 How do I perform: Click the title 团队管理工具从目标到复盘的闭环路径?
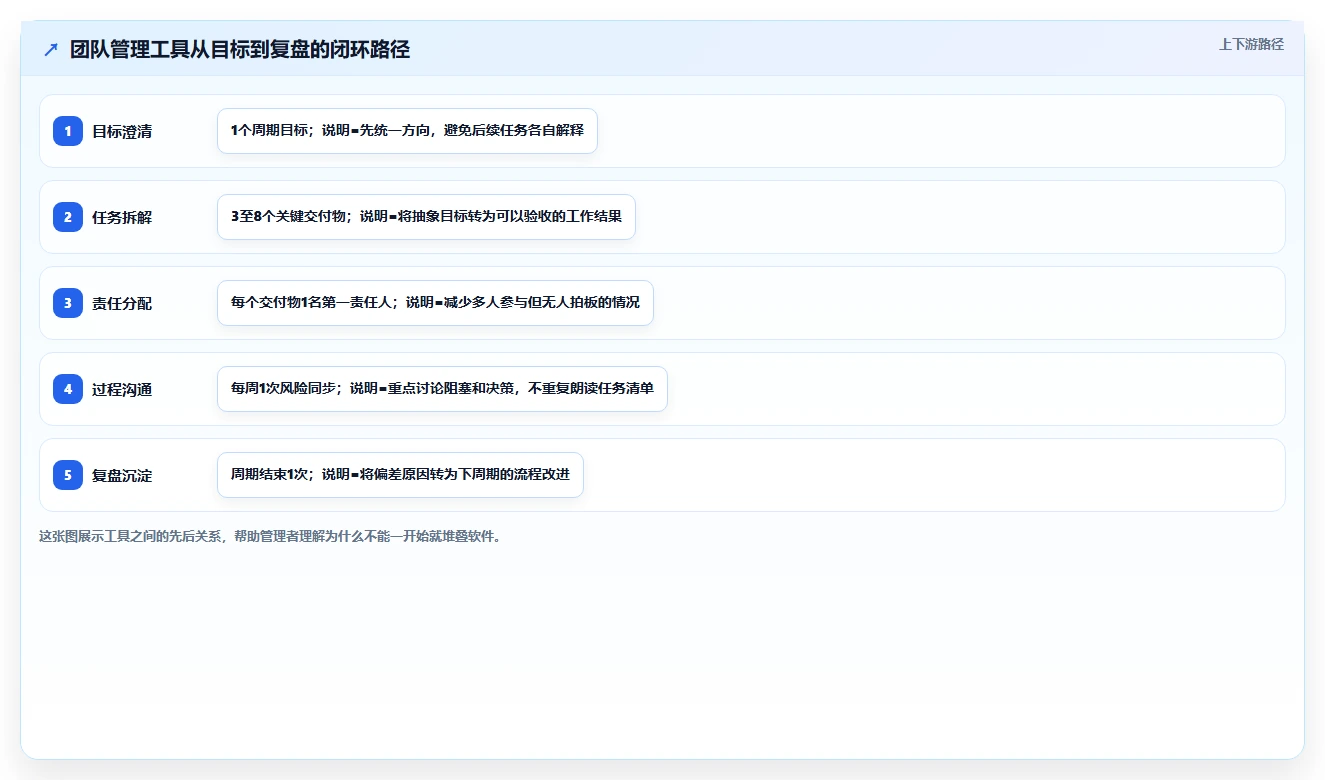[240, 50]
